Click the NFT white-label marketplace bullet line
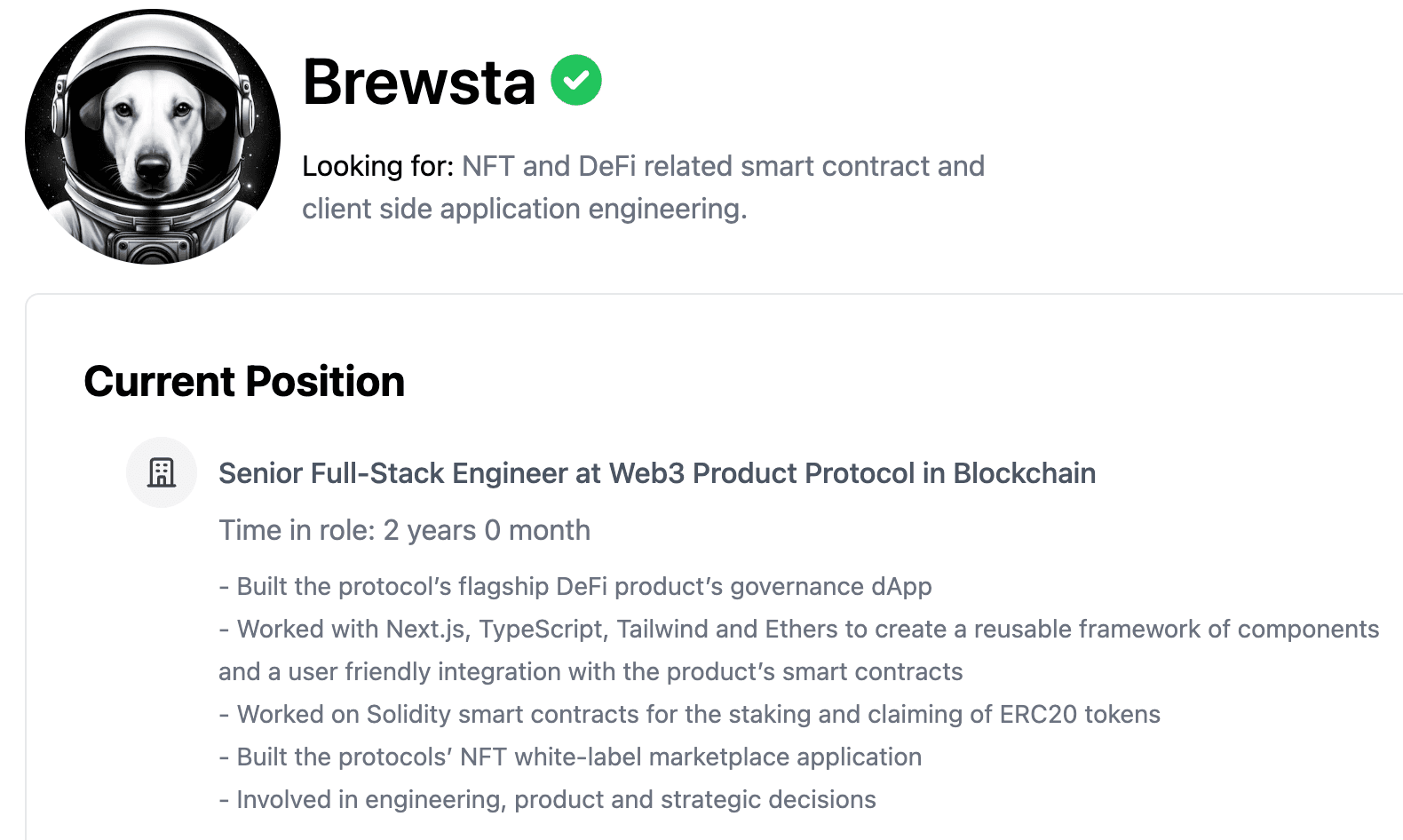This screenshot has width=1403, height=840. click(570, 757)
